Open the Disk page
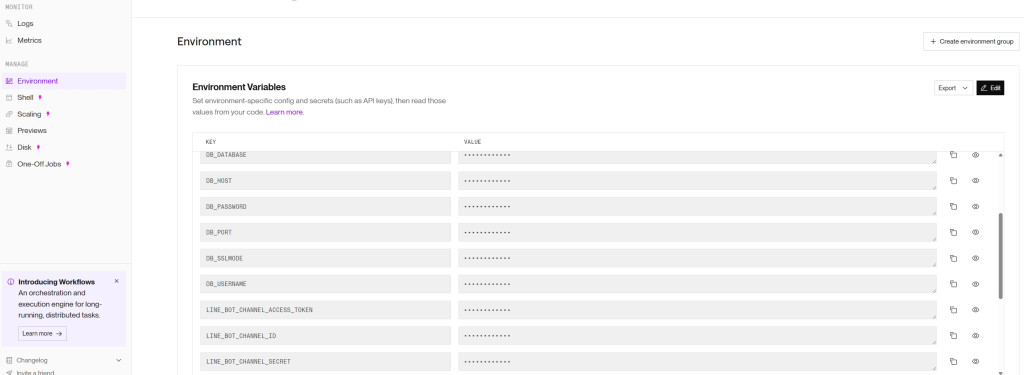The width and height of the screenshot is (1024, 375). (x=24, y=148)
